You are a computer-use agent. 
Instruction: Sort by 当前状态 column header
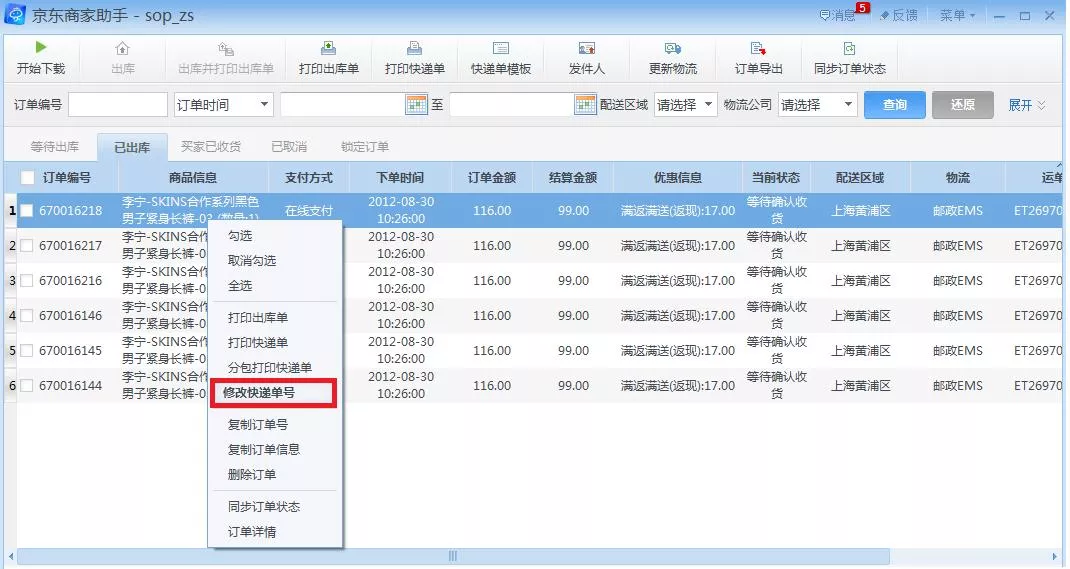[x=776, y=177]
